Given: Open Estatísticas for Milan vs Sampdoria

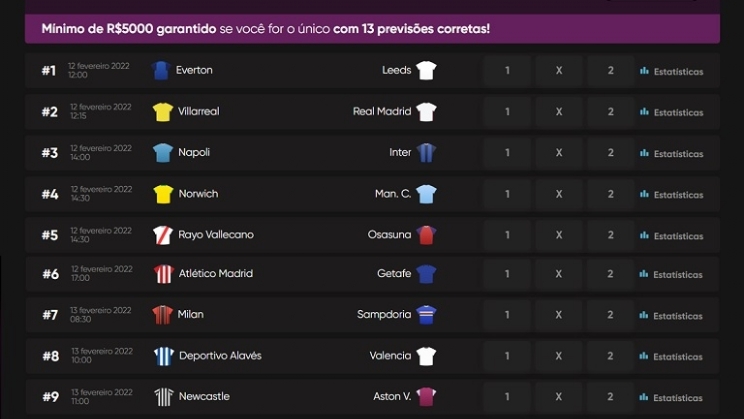Looking at the screenshot, I should pyautogui.click(x=671, y=315).
